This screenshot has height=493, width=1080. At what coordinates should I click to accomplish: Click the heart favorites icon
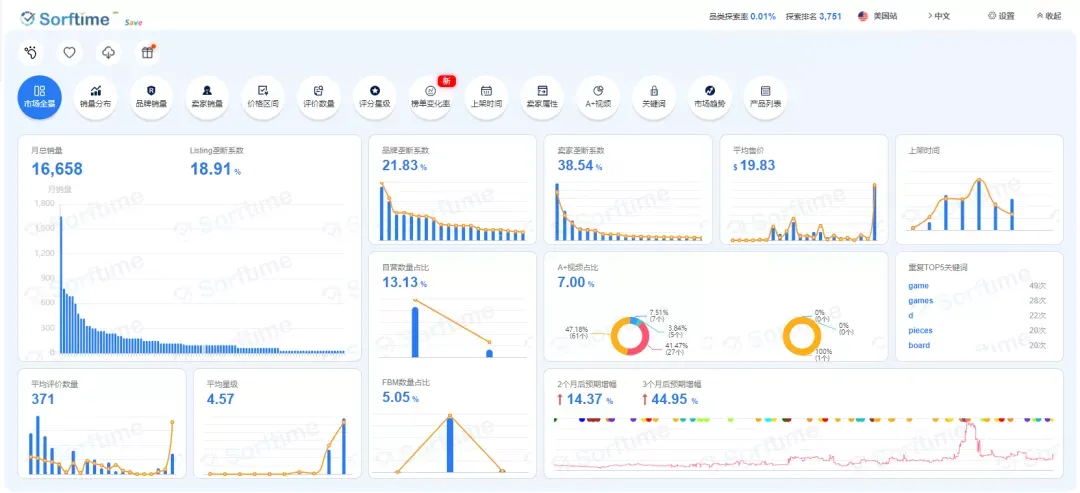tap(70, 52)
